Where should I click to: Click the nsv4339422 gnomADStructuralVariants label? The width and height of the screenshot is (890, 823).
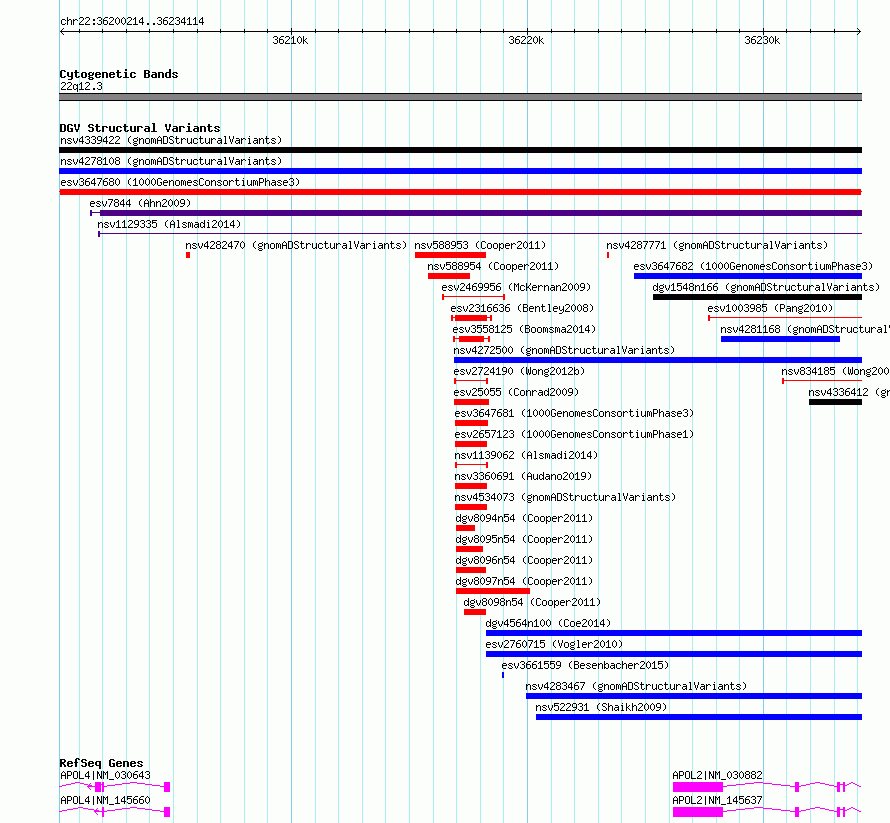pos(171,140)
